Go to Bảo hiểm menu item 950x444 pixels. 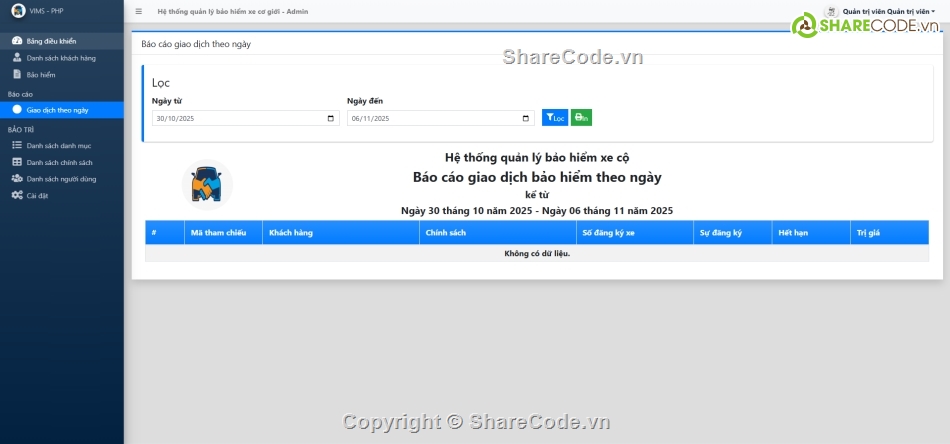pyautogui.click(x=62, y=75)
